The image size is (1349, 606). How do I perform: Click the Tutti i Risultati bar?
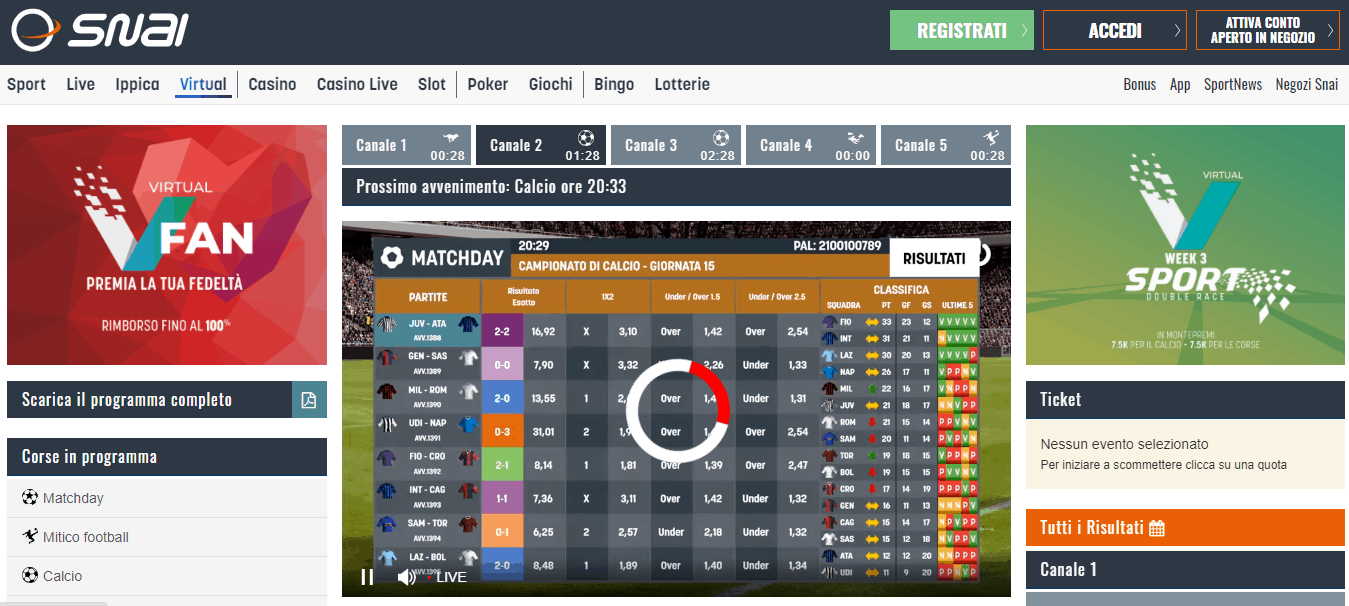coord(1185,528)
